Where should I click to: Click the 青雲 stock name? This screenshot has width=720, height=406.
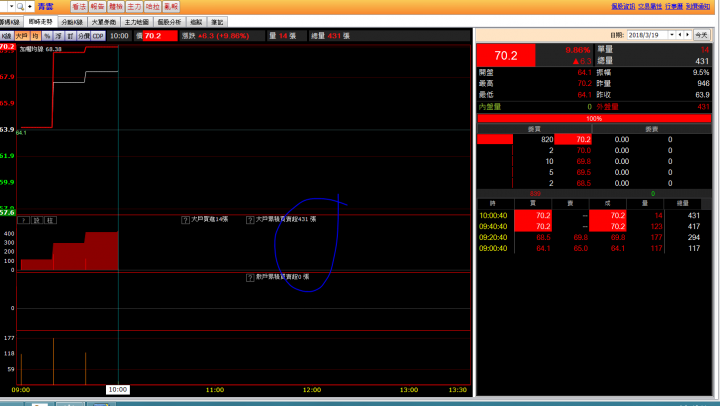45,6
